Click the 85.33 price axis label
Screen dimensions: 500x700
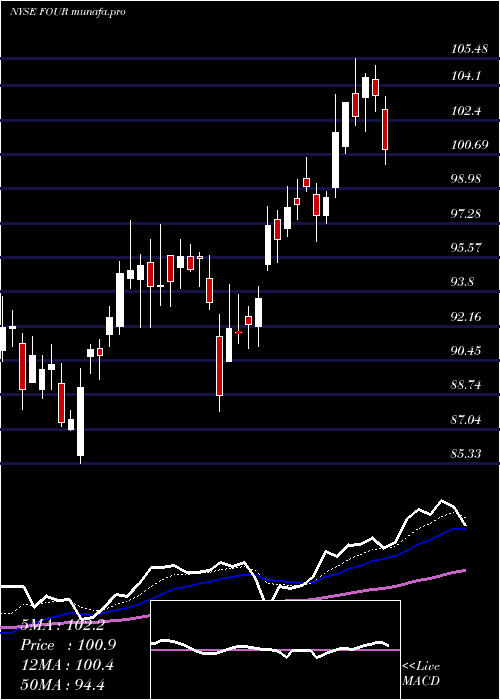pos(467,454)
